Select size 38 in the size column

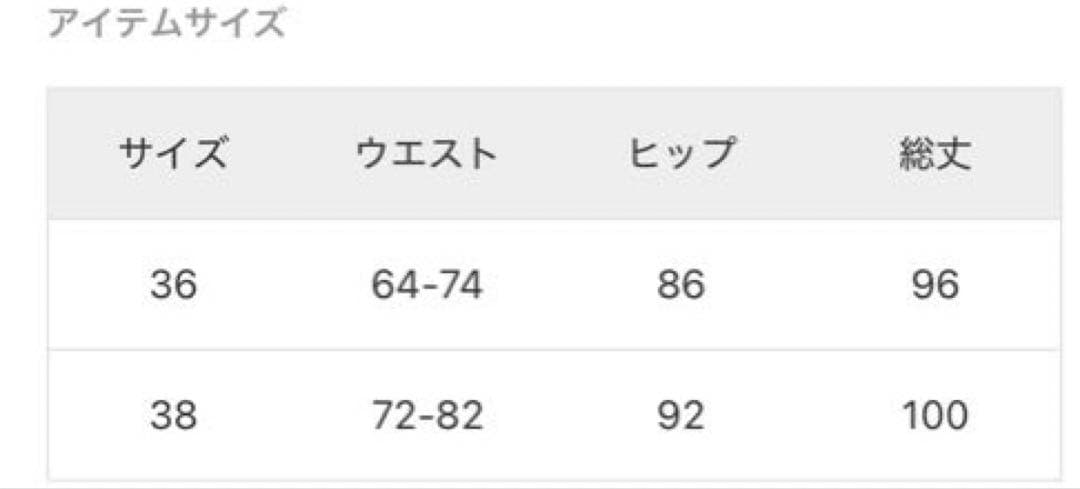tap(174, 414)
